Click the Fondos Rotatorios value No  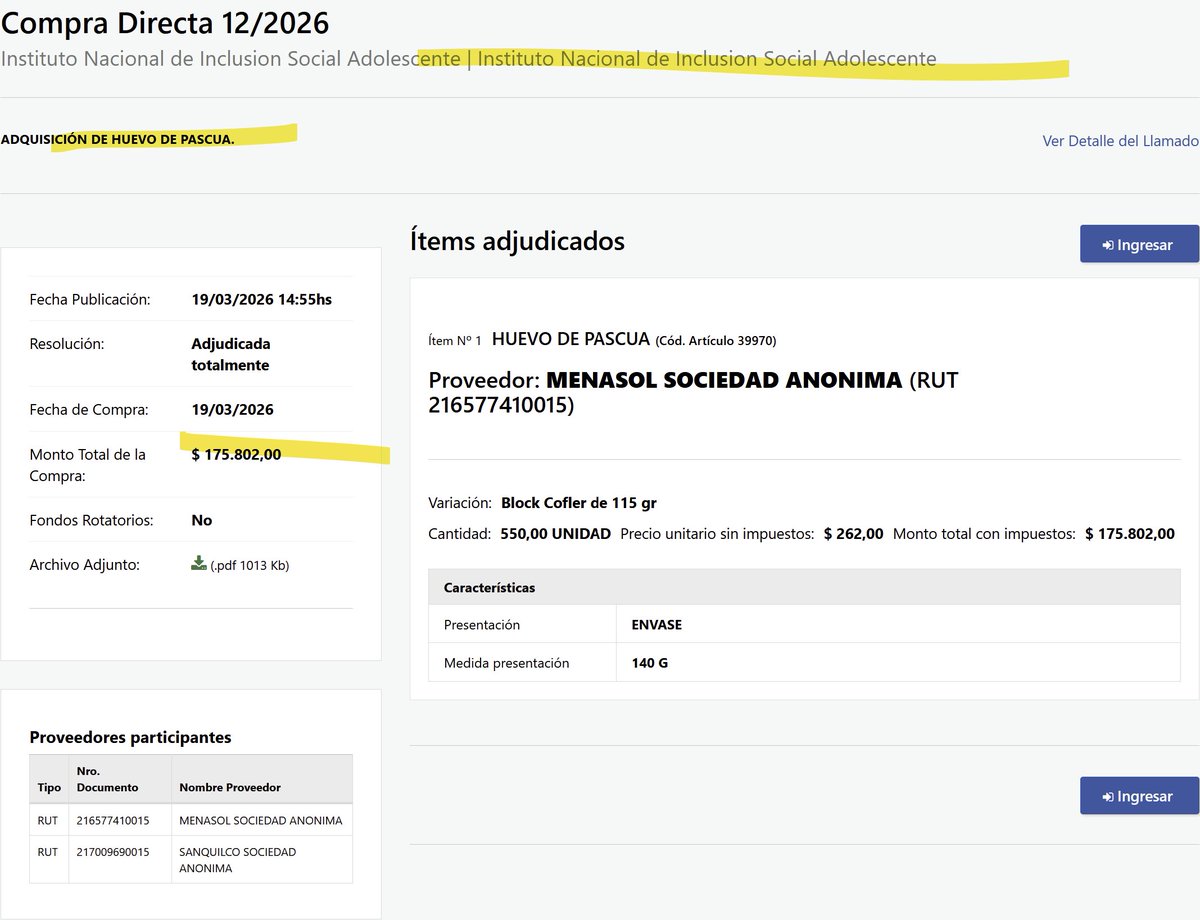[x=202, y=520]
